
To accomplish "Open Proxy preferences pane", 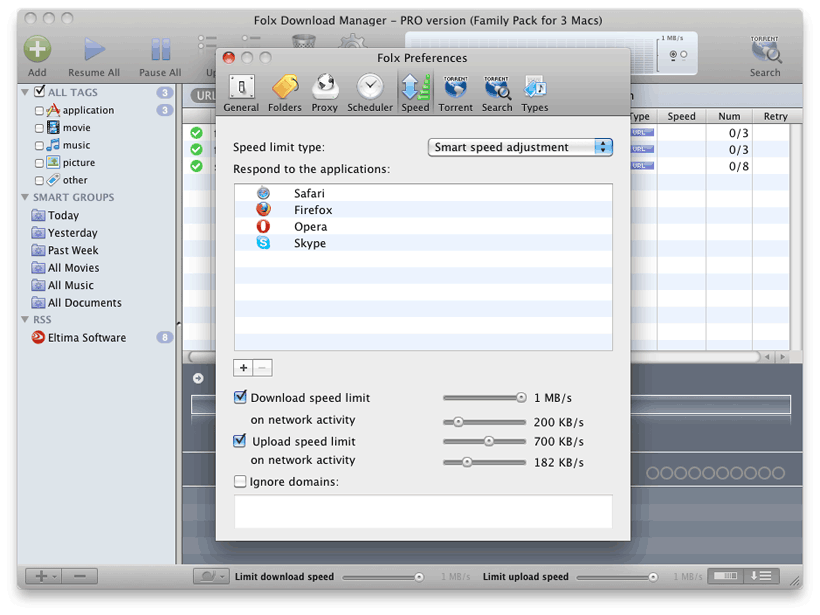I will tap(325, 93).
